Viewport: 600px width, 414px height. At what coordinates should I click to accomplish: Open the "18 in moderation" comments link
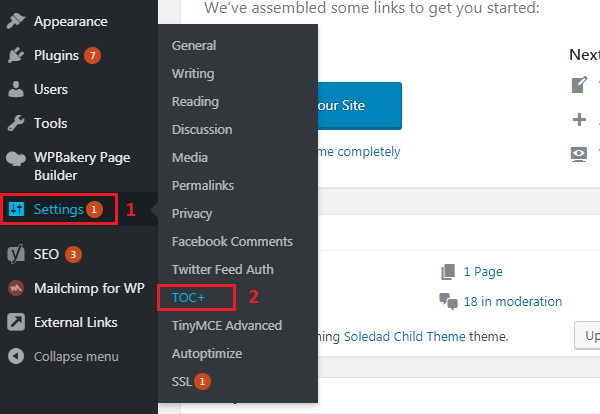click(x=512, y=301)
